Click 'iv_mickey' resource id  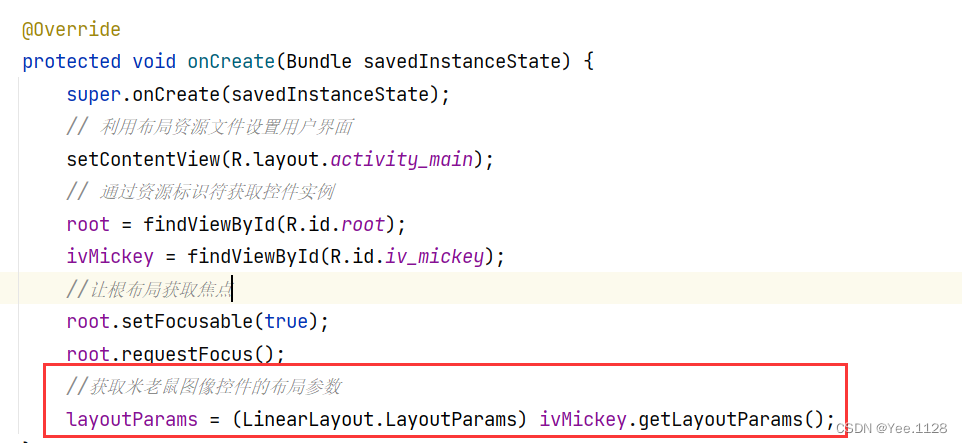[x=434, y=256]
